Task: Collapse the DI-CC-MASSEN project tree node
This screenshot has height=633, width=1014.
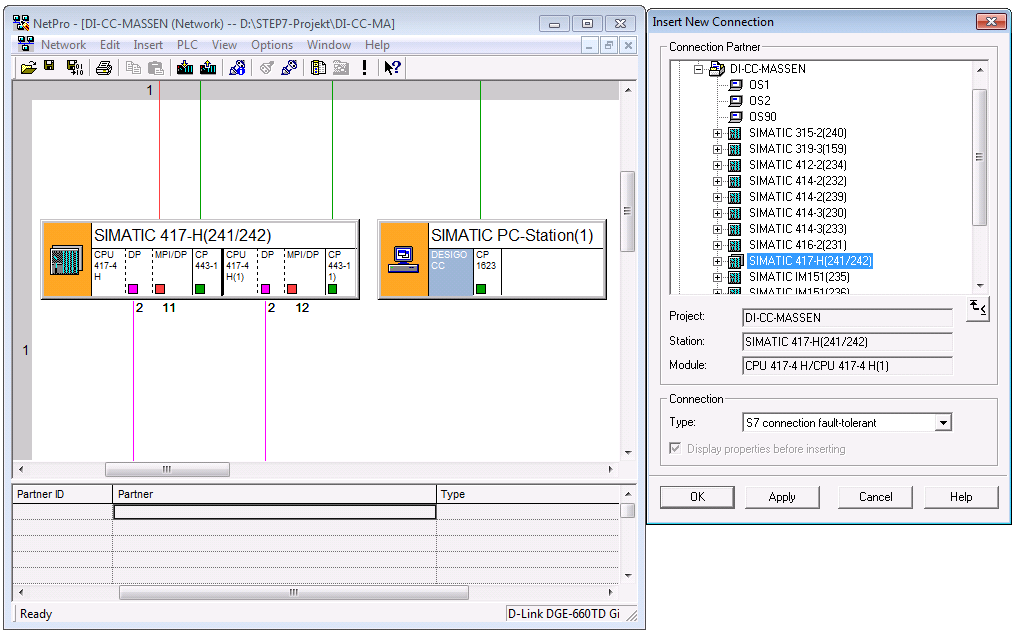Action: click(699, 69)
